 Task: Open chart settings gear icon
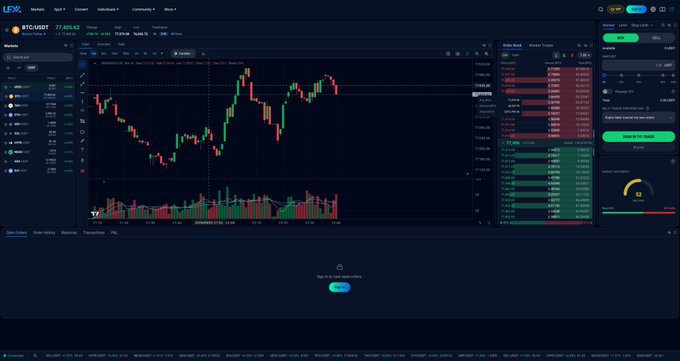[448, 53]
